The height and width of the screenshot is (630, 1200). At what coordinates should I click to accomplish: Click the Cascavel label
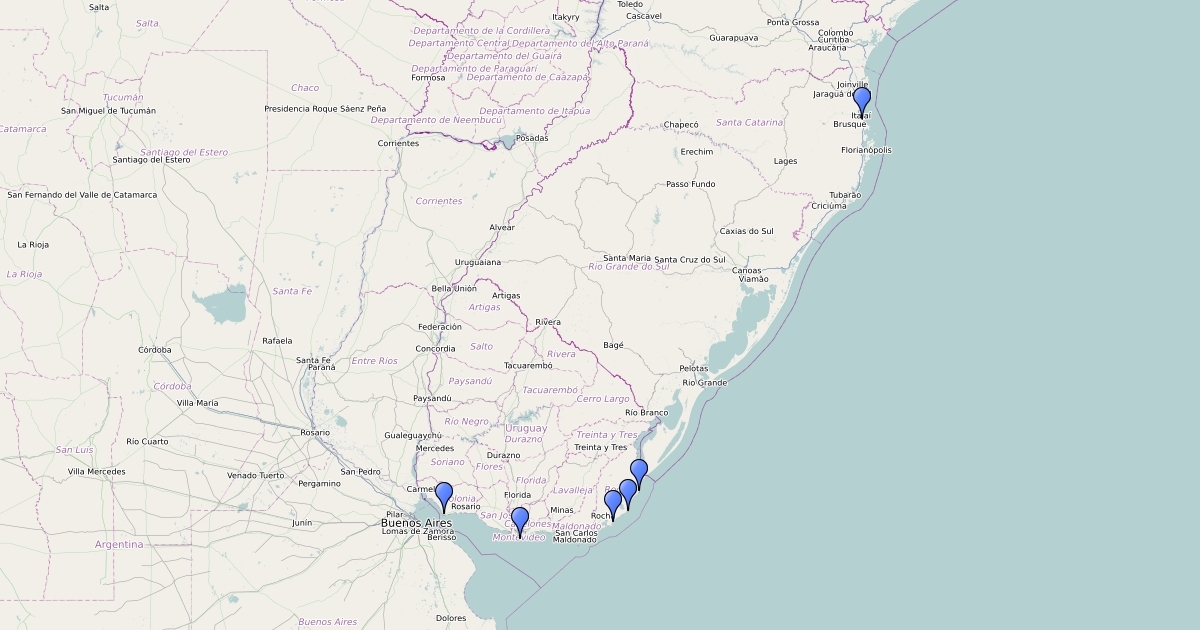tap(644, 16)
